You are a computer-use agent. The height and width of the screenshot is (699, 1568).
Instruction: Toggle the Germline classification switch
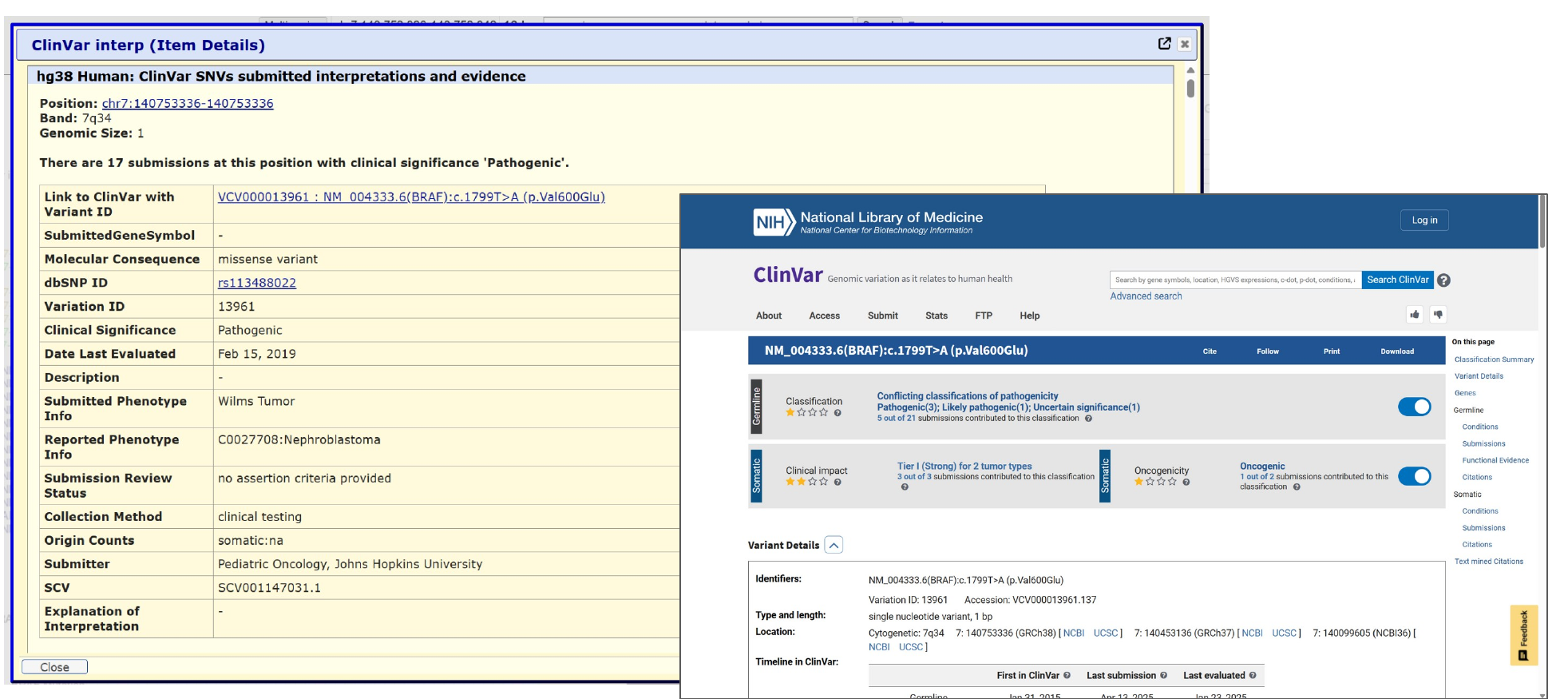pyautogui.click(x=1415, y=407)
